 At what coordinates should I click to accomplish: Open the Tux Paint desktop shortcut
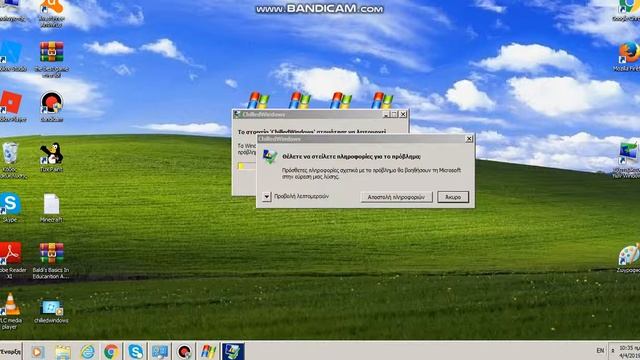pos(51,157)
